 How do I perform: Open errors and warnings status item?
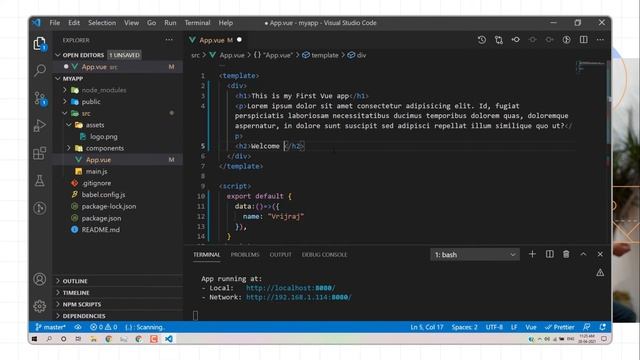(x=104, y=327)
